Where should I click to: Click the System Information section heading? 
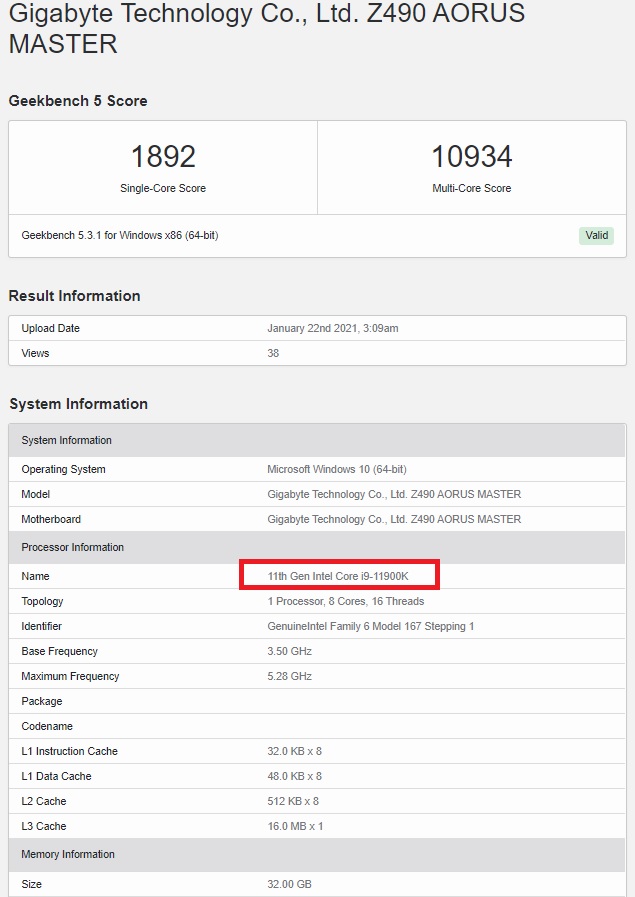point(78,404)
